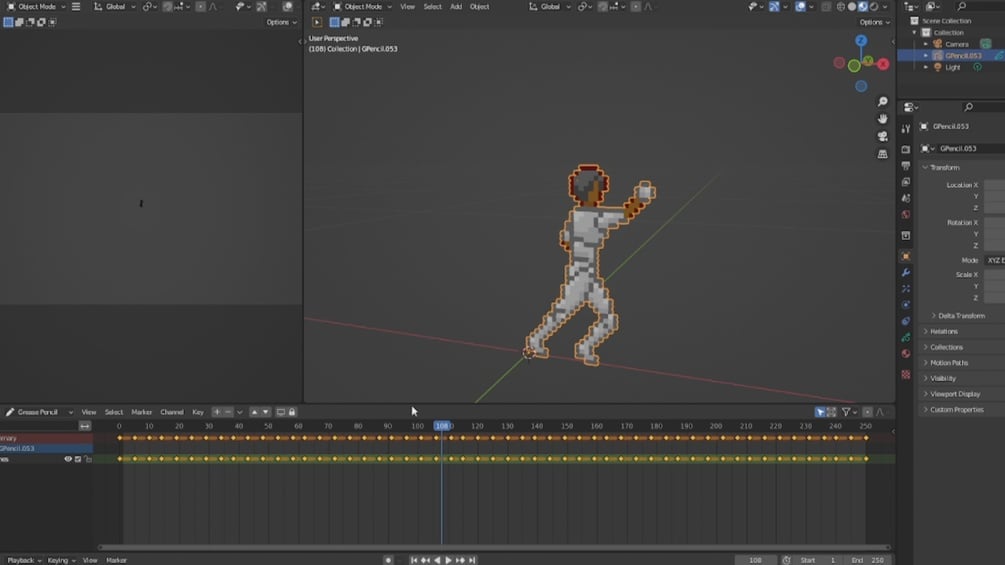Viewport: 1005px width, 565px height.
Task: Click the zoom magnifier viewport gizmo
Action: (x=883, y=102)
